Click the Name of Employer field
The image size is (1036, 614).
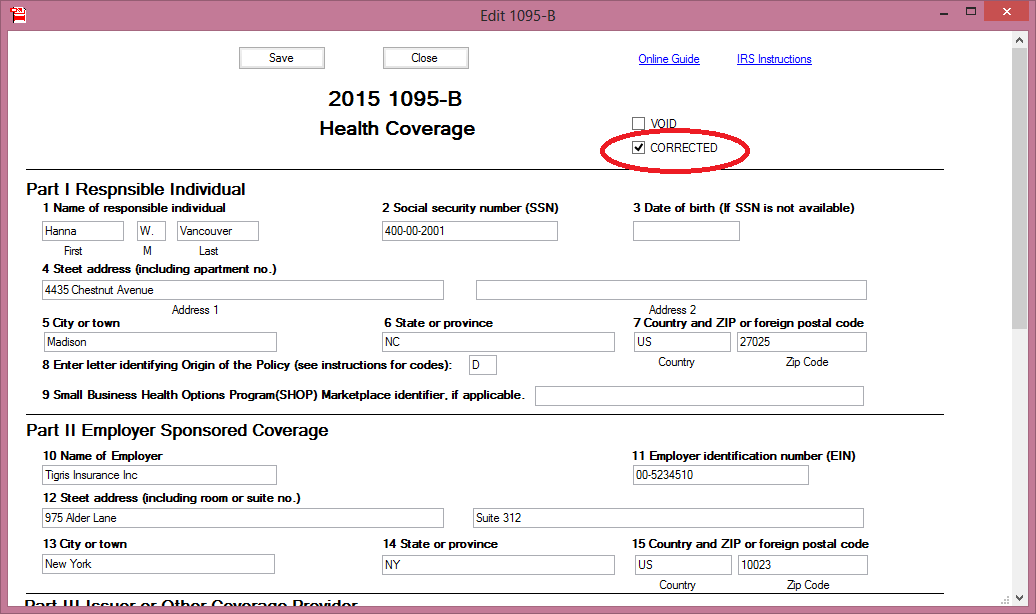click(159, 475)
